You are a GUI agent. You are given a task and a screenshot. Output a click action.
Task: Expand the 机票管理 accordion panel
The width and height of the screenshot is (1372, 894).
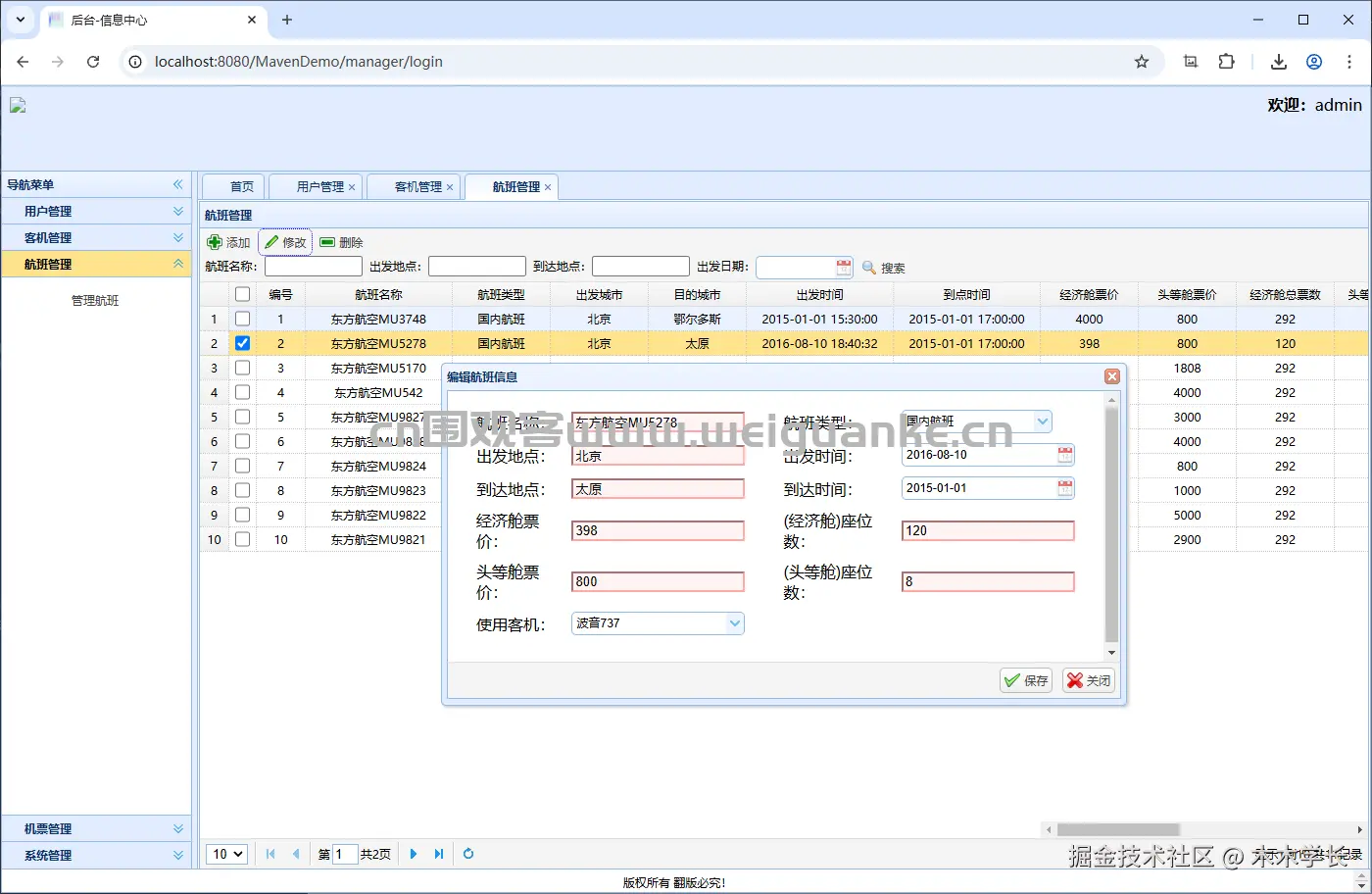pyautogui.click(x=96, y=828)
